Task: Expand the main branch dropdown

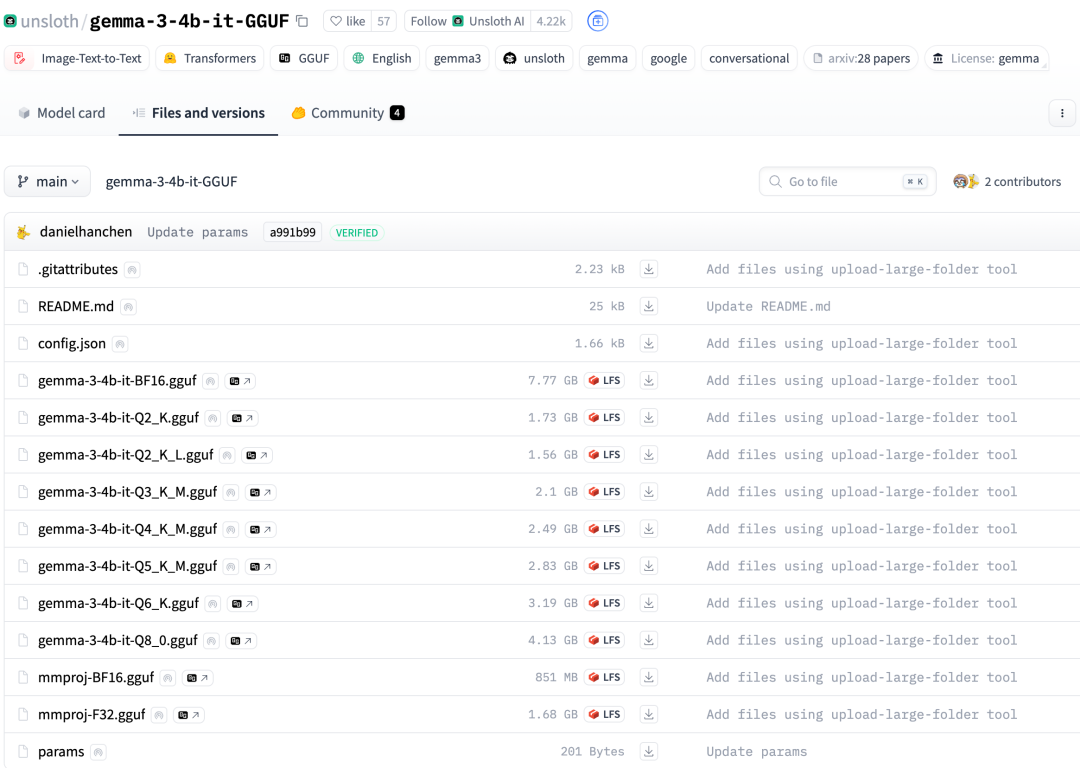Action: tap(48, 182)
